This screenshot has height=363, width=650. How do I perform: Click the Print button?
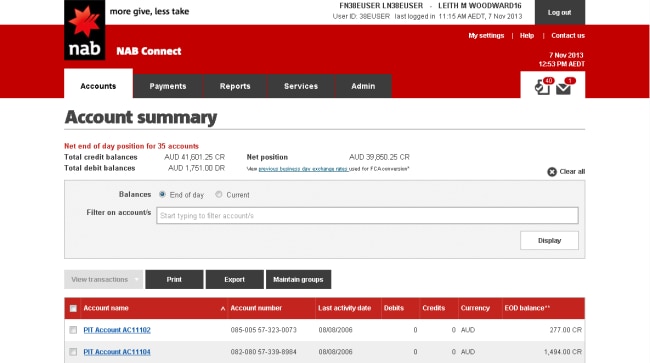[174, 279]
